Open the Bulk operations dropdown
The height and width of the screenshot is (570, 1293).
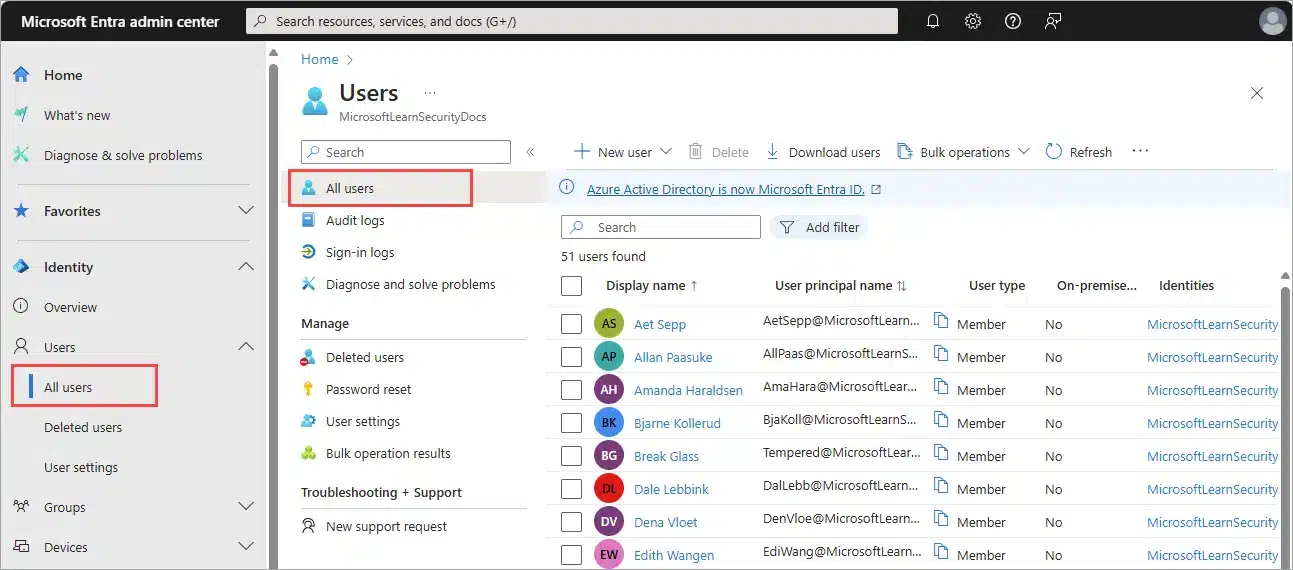(963, 152)
